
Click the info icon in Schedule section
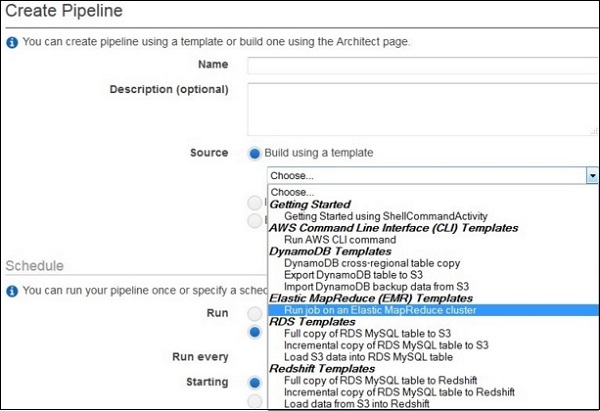11,291
